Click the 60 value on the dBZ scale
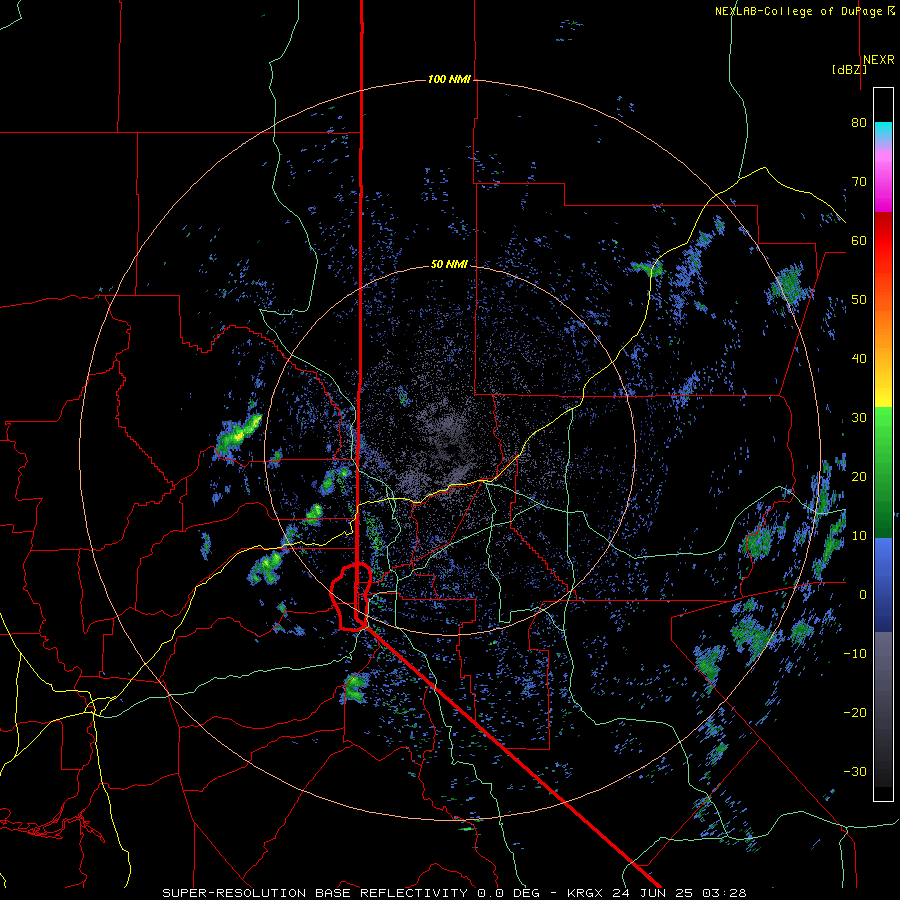The height and width of the screenshot is (900, 900). coord(859,240)
